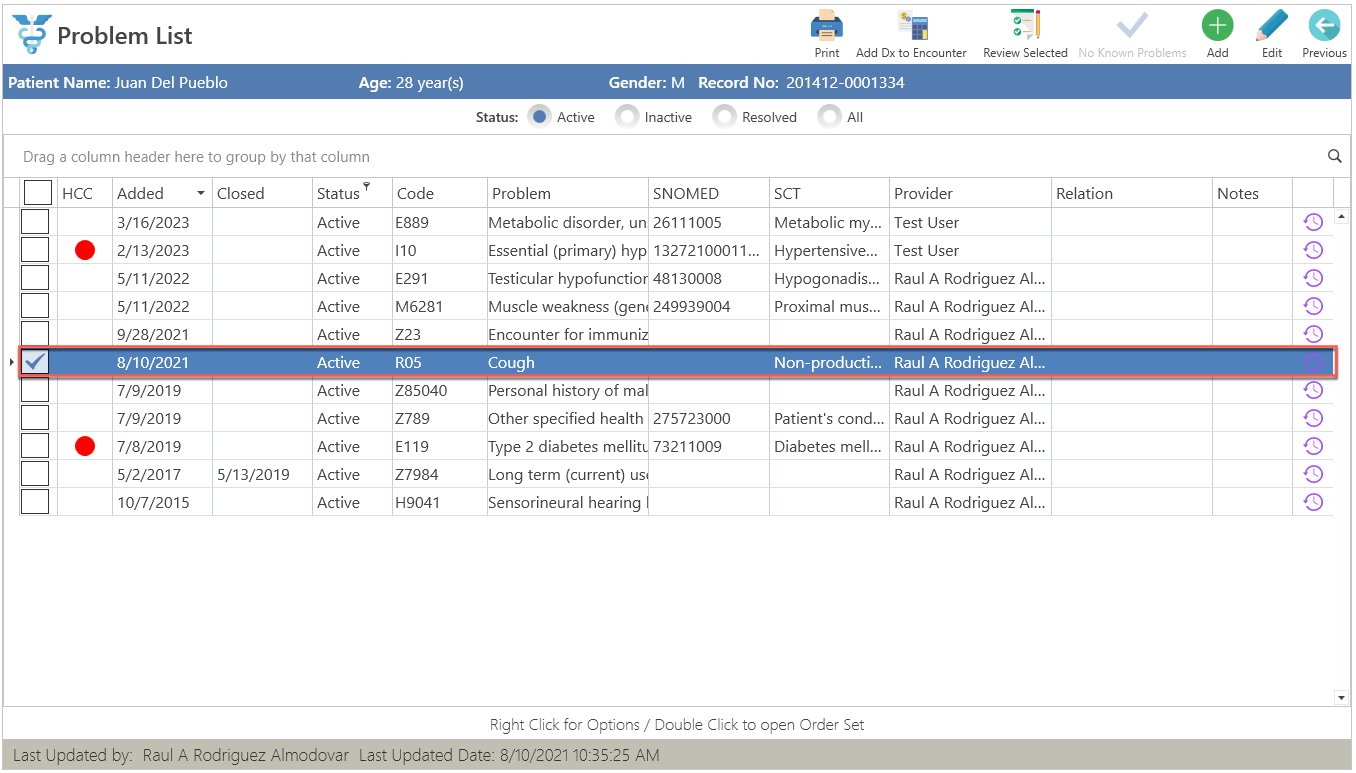The image size is (1356, 773).
Task: Click Review Selected icon
Action: click(x=1025, y=25)
